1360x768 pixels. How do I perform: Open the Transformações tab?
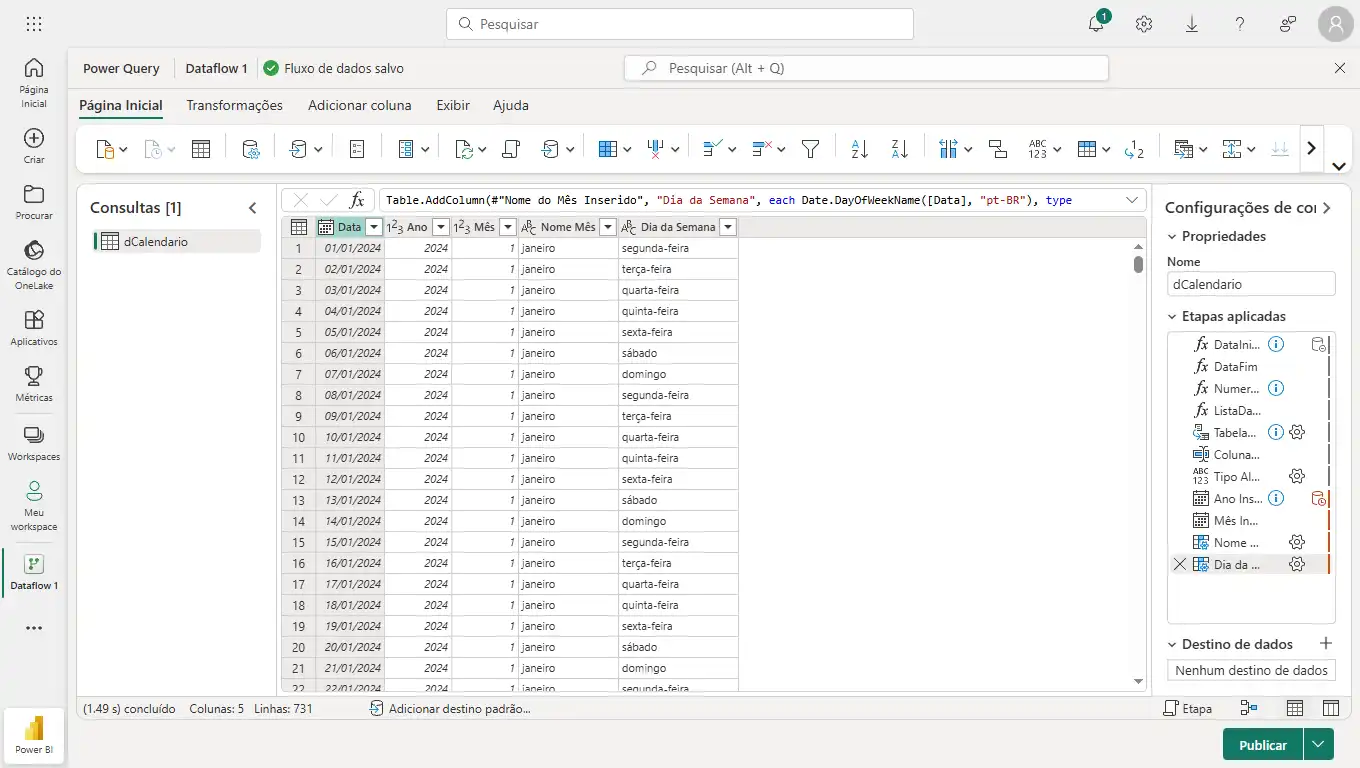[x=234, y=105]
